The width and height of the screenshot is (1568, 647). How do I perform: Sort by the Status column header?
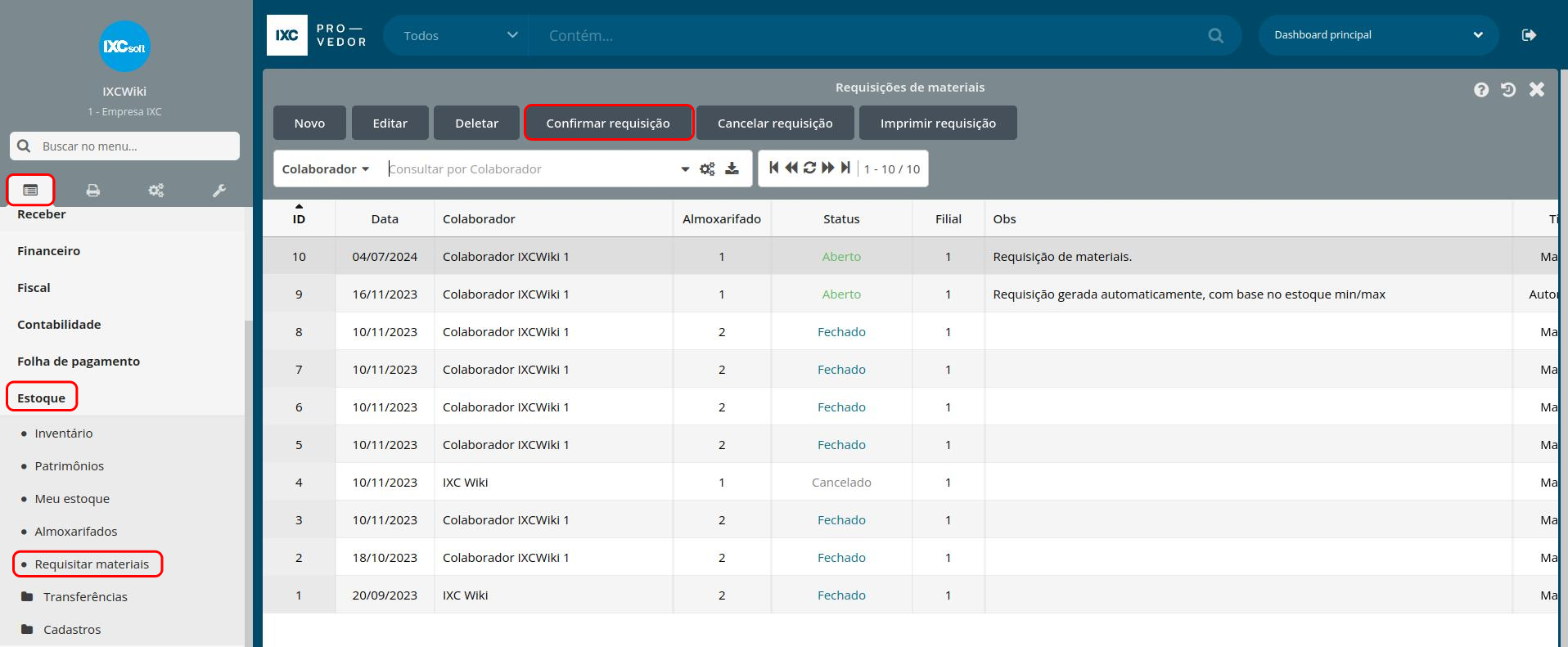click(x=841, y=219)
